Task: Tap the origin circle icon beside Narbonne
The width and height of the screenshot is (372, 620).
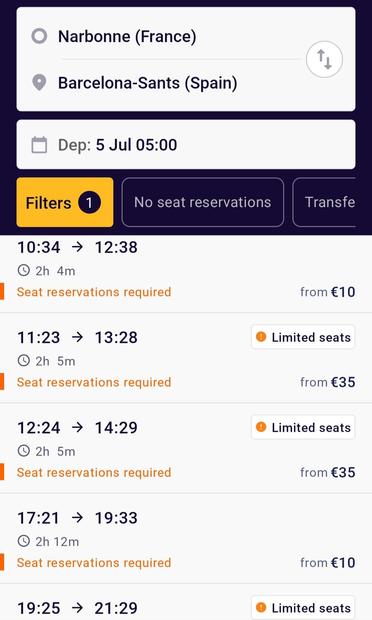Action: click(39, 36)
